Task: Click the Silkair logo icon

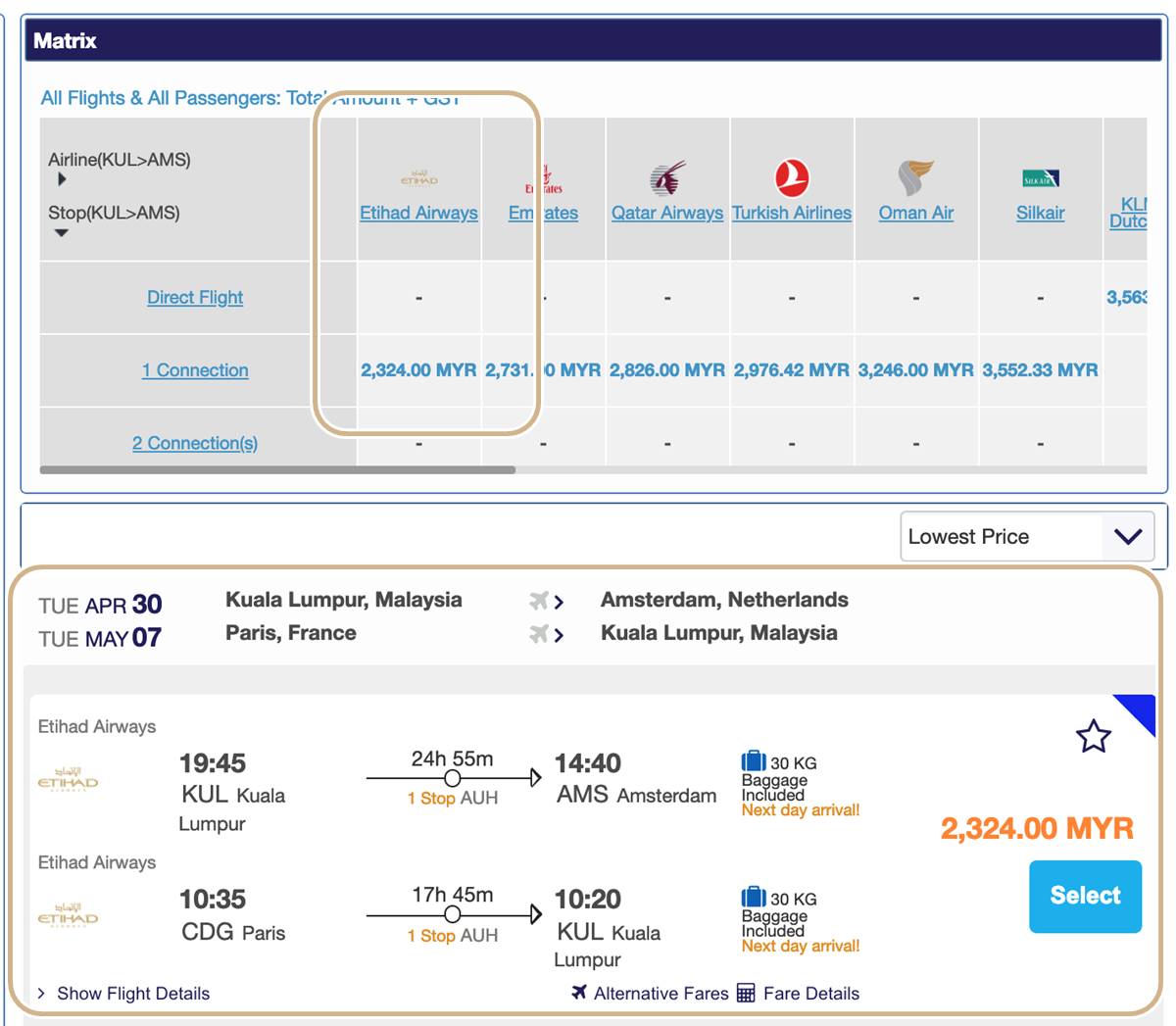Action: tap(1040, 178)
